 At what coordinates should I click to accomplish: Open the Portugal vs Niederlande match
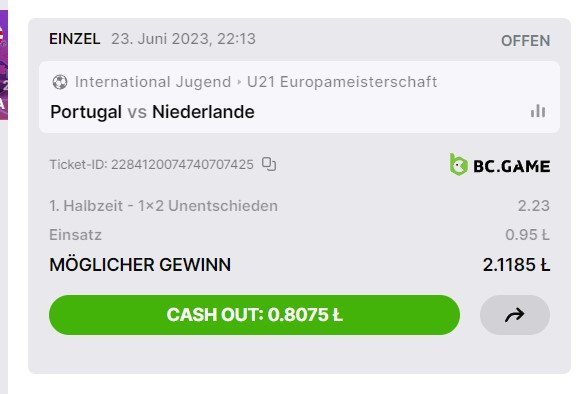152,112
